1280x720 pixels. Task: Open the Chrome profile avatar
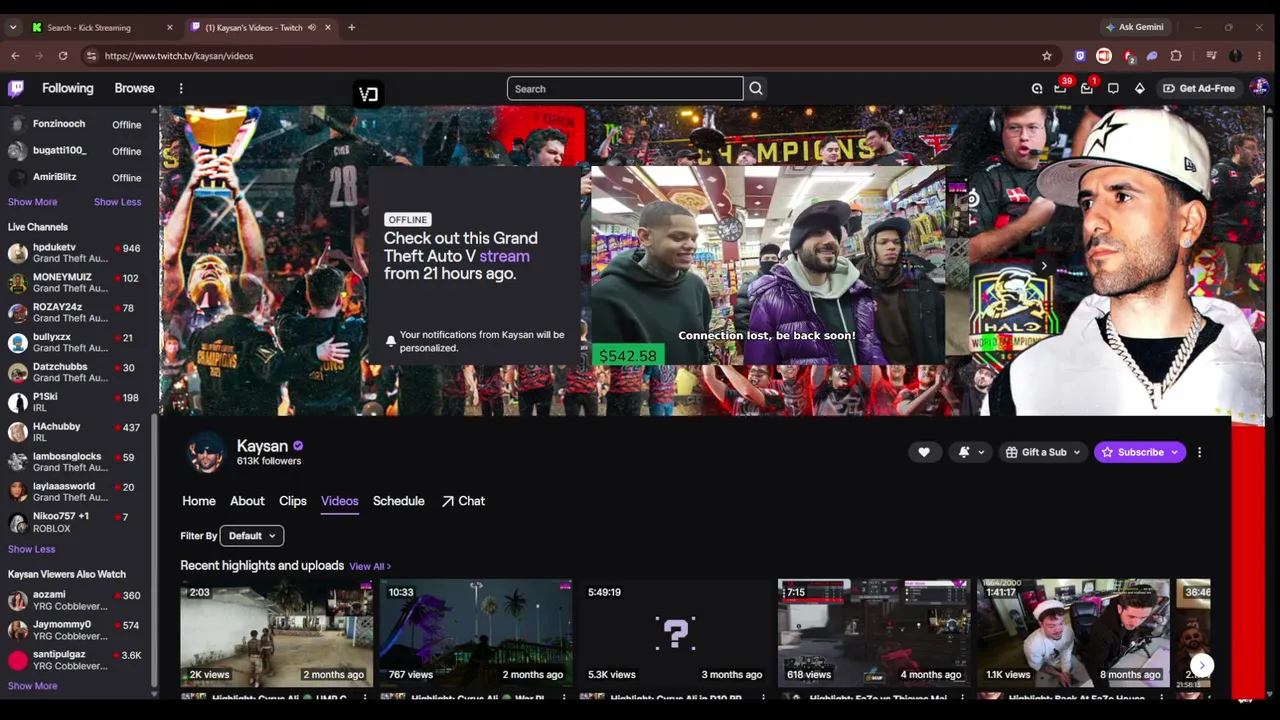pos(1236,56)
